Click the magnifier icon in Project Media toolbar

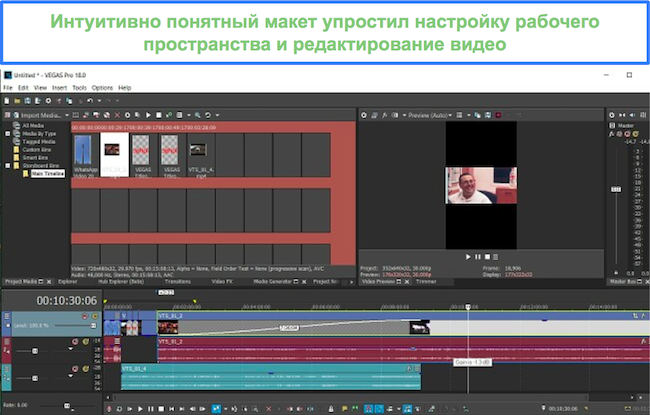[198, 115]
